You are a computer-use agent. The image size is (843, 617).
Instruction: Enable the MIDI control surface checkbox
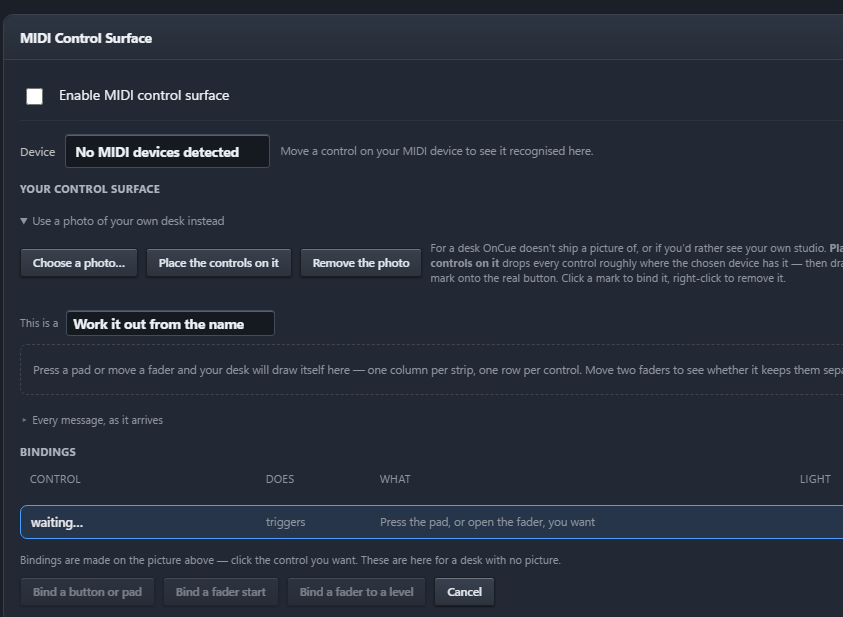(34, 96)
